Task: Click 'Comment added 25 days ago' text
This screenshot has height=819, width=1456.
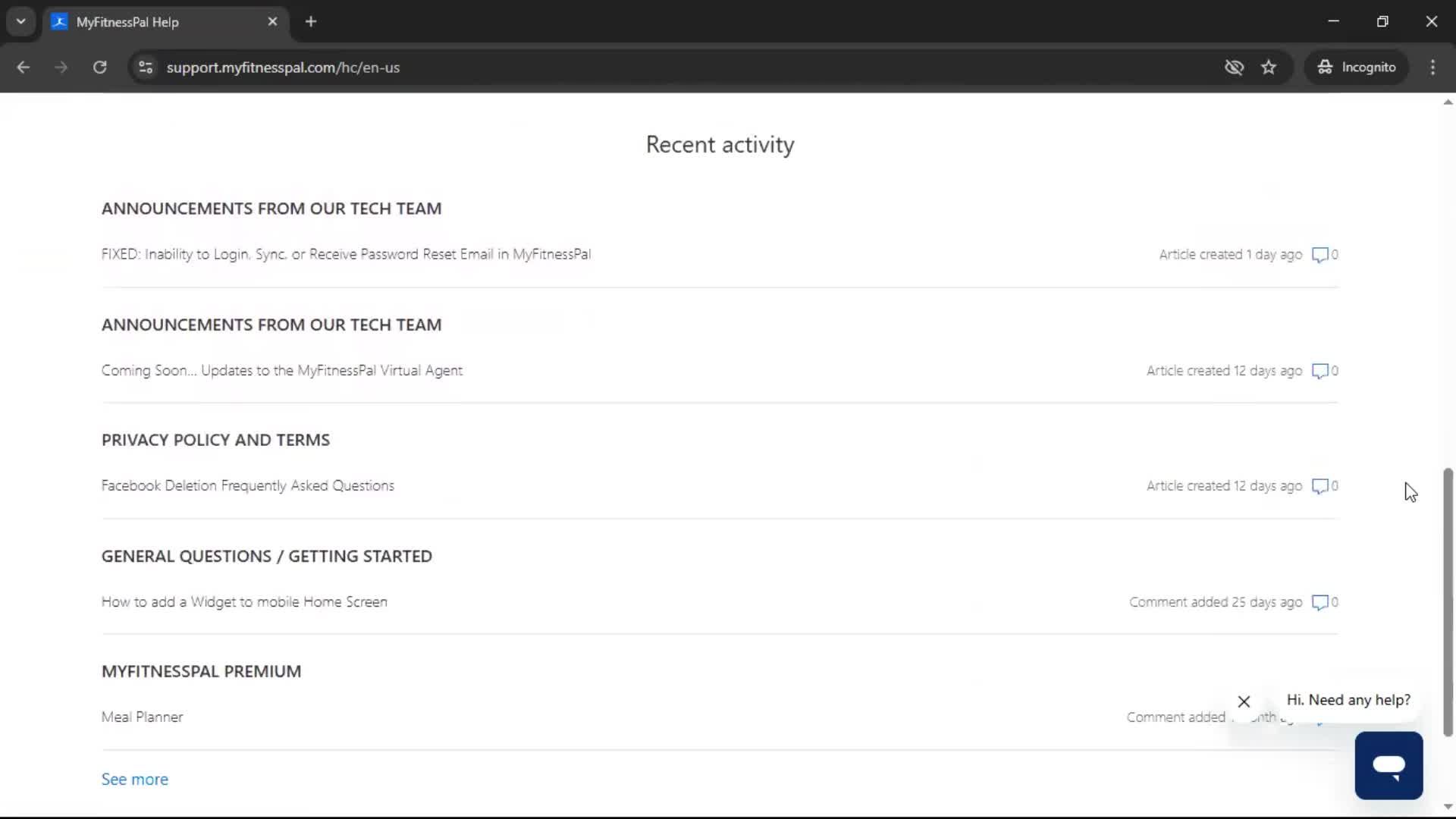Action: pos(1216,602)
